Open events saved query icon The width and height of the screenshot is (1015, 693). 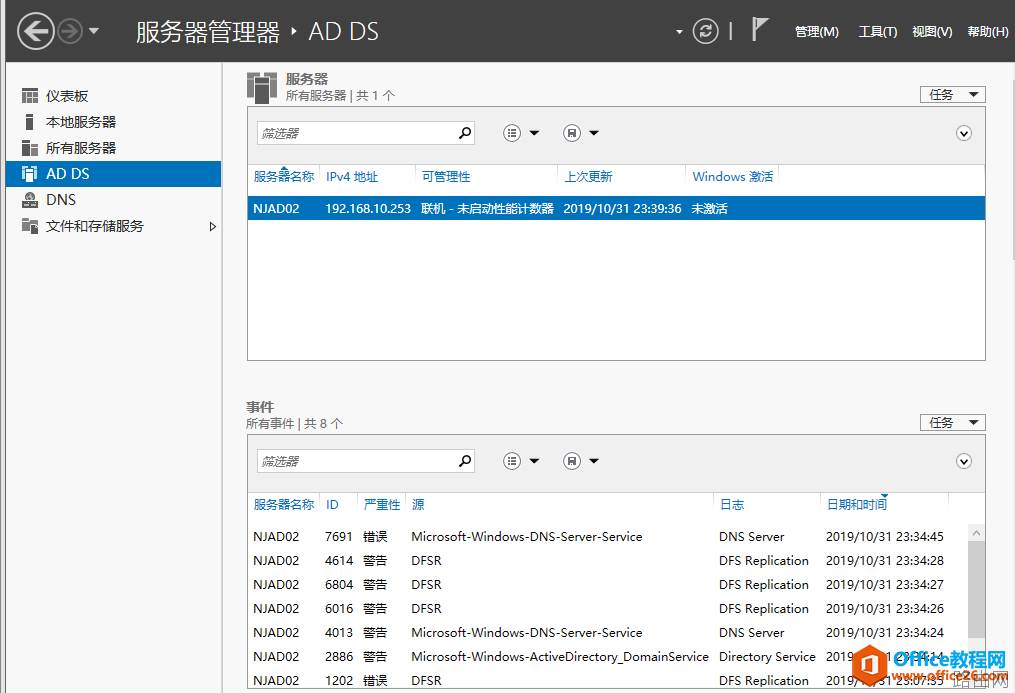(x=572, y=461)
